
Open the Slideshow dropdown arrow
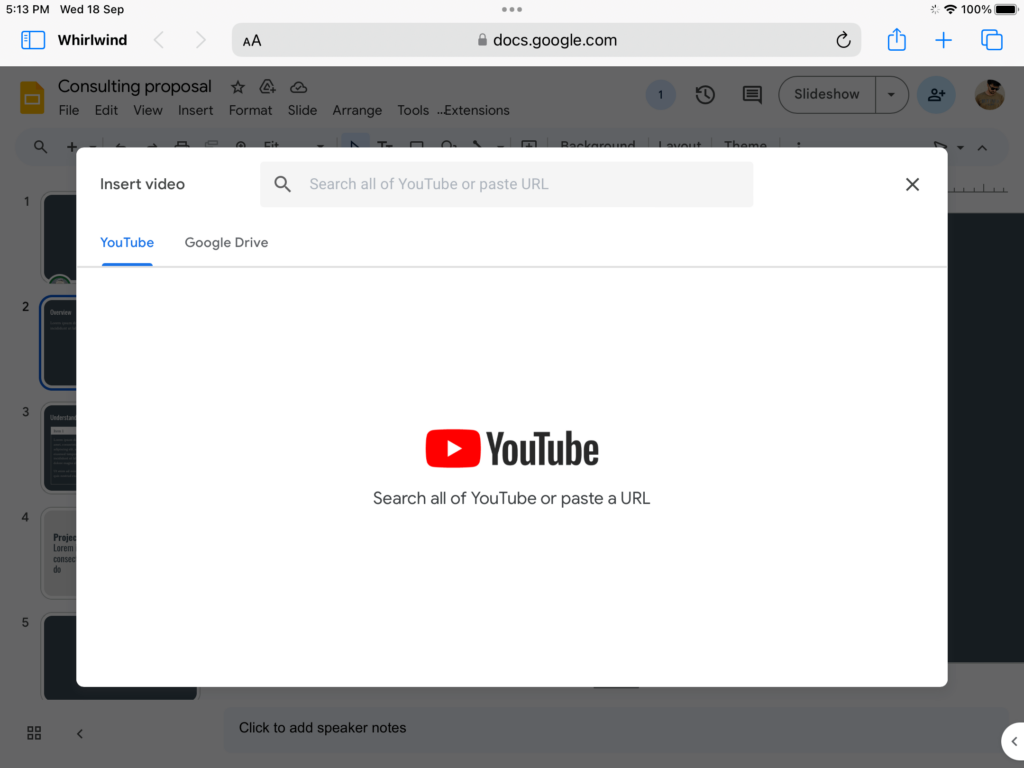point(891,94)
